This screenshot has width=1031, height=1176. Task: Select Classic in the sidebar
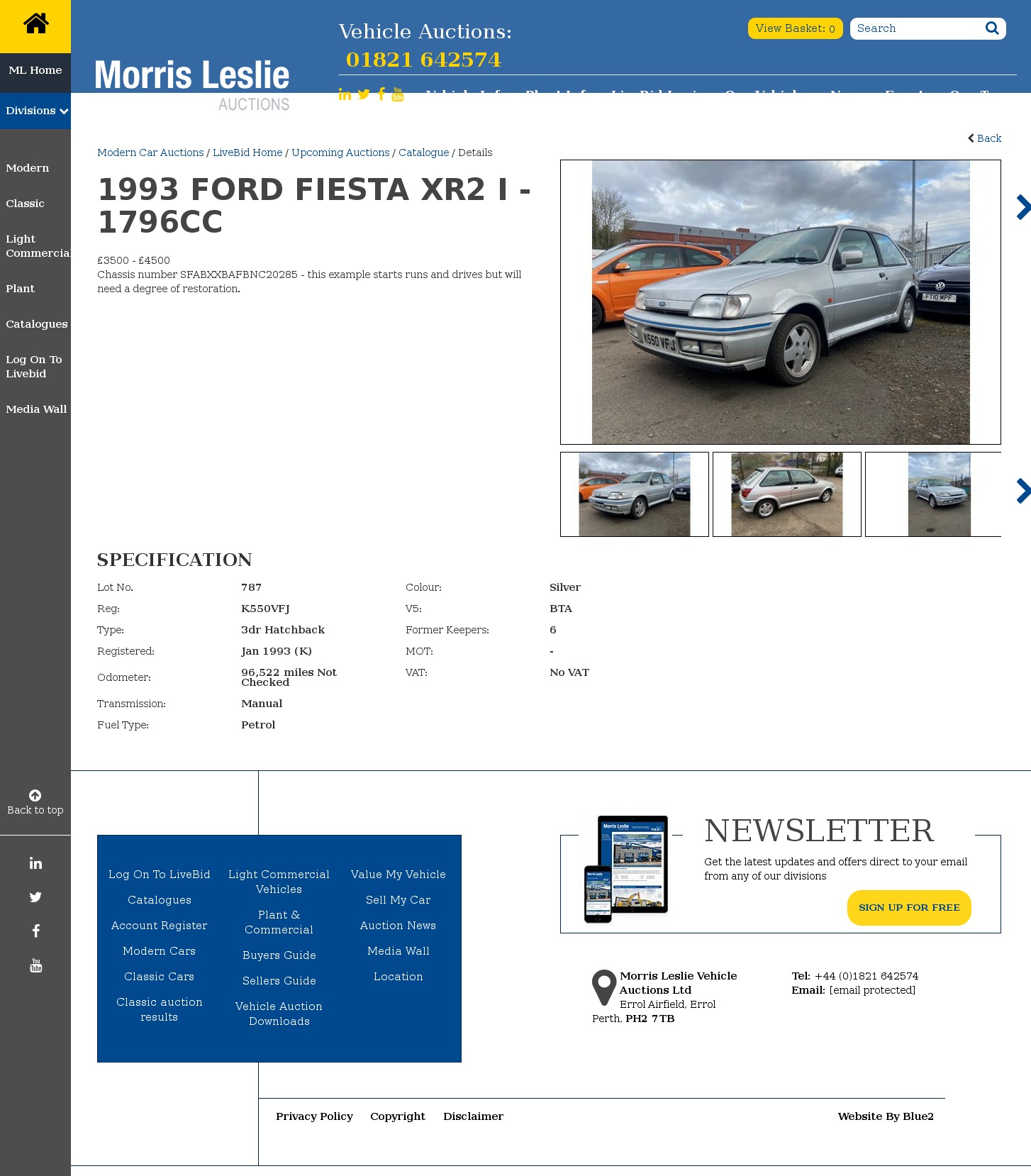(x=25, y=204)
